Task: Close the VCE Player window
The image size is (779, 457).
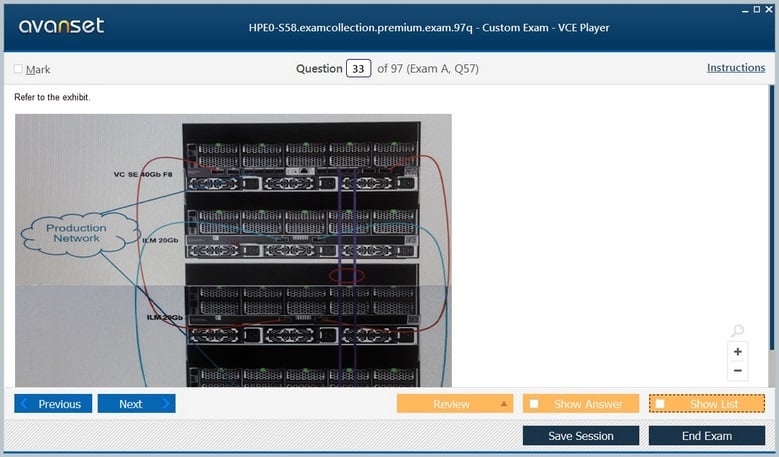Action: [x=769, y=9]
